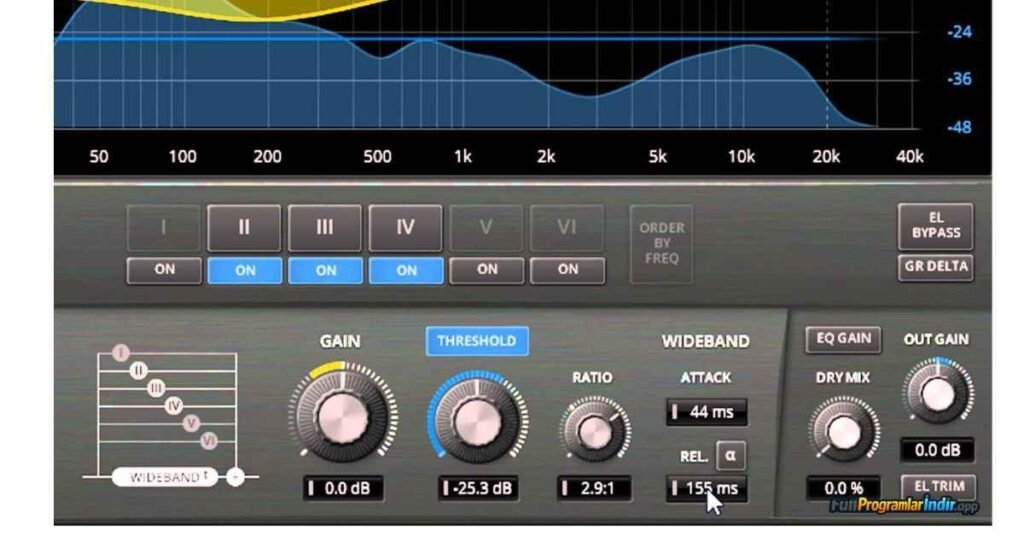The height and width of the screenshot is (536, 1024).
Task: Select node VI in band diagram
Action: click(x=208, y=439)
